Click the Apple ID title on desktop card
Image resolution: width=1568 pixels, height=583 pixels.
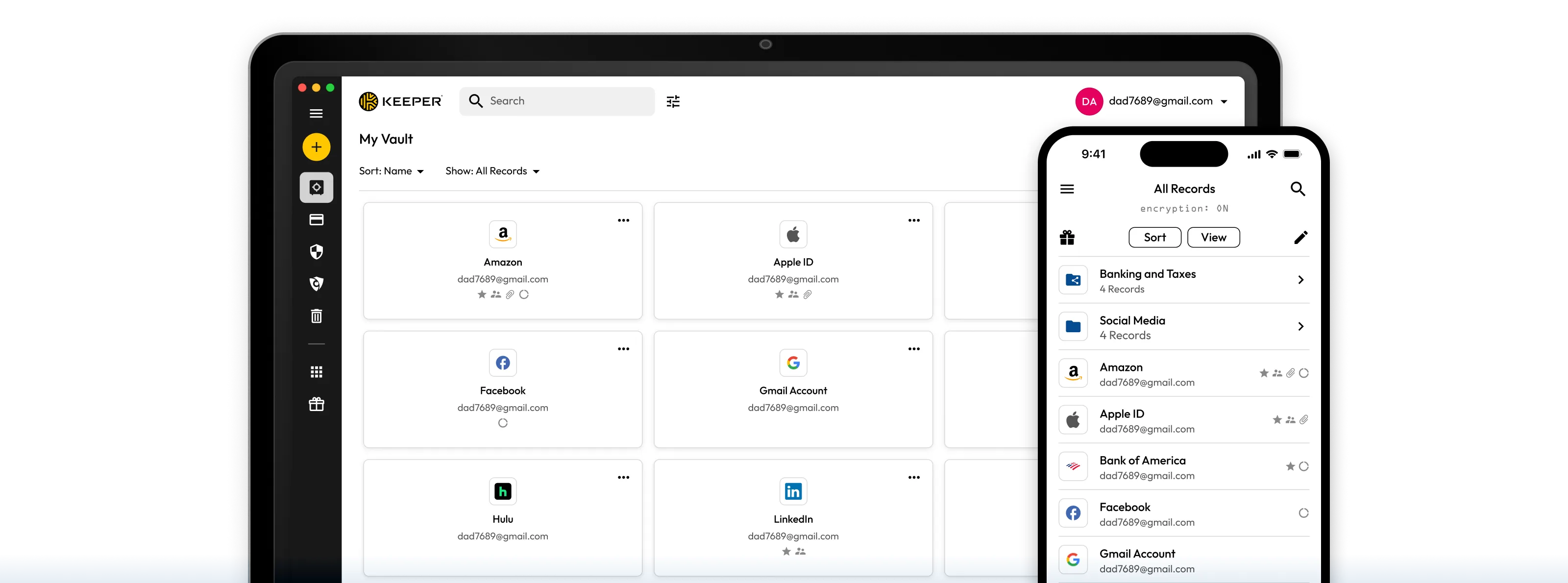coord(793,262)
